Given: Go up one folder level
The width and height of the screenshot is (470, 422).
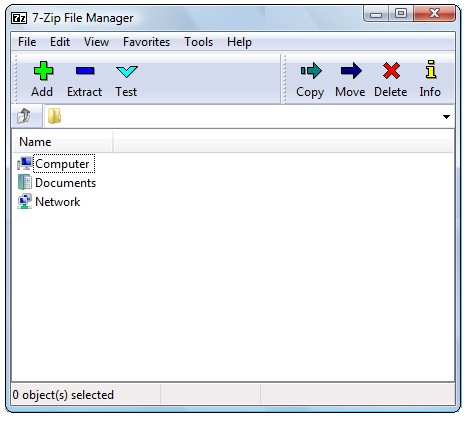Looking at the screenshot, I should point(24,116).
